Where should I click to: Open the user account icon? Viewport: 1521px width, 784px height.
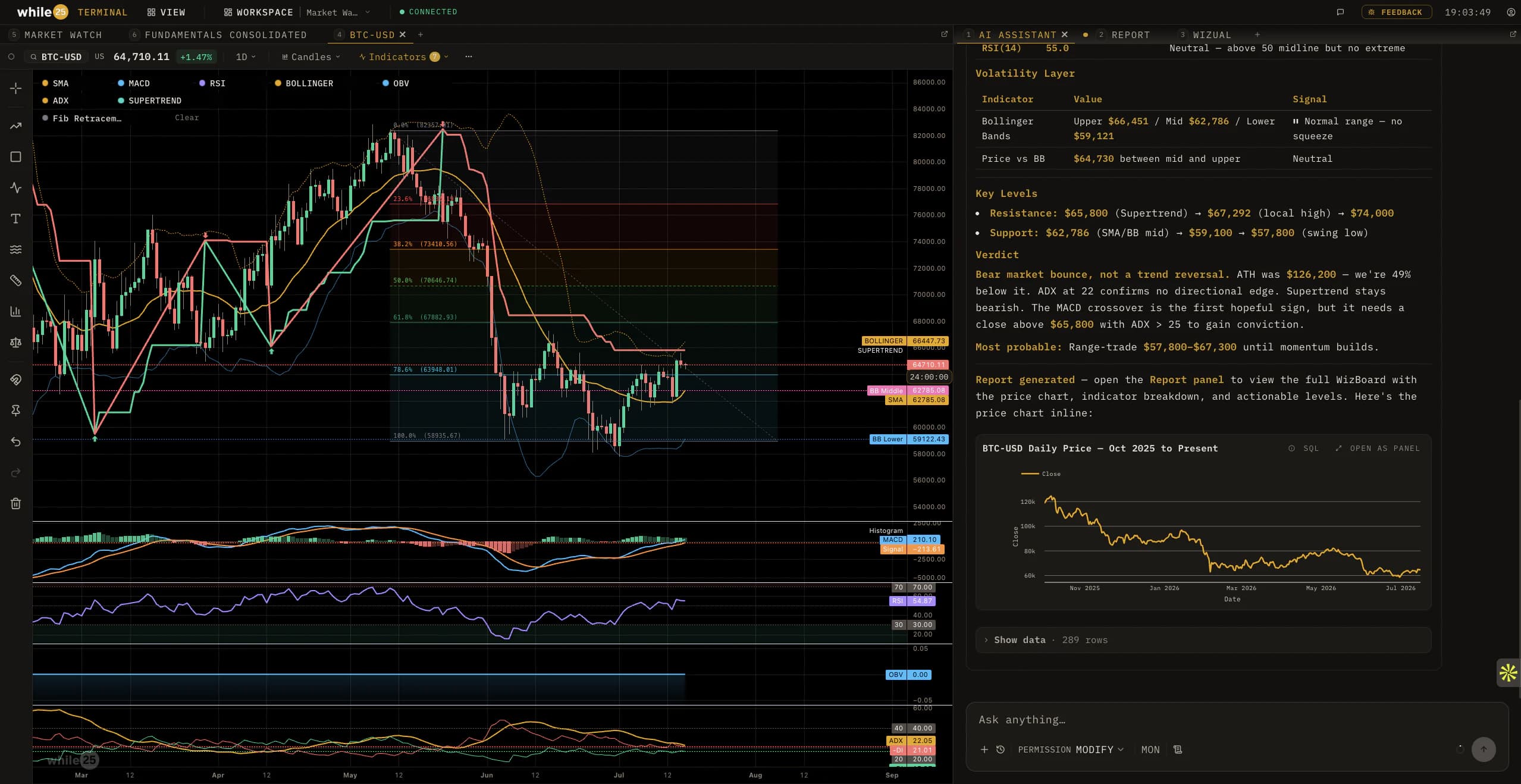tap(1511, 12)
